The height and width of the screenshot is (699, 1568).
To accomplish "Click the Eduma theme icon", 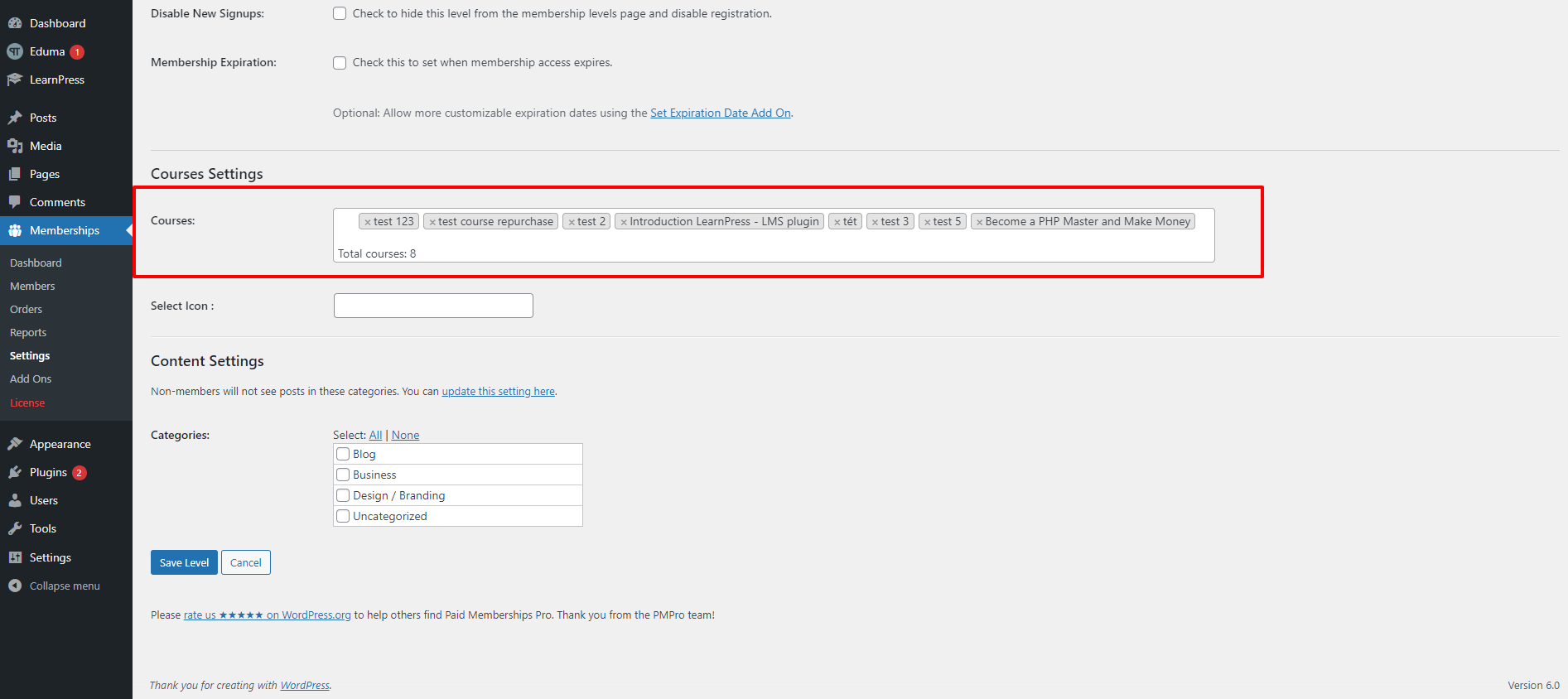I will click(15, 51).
